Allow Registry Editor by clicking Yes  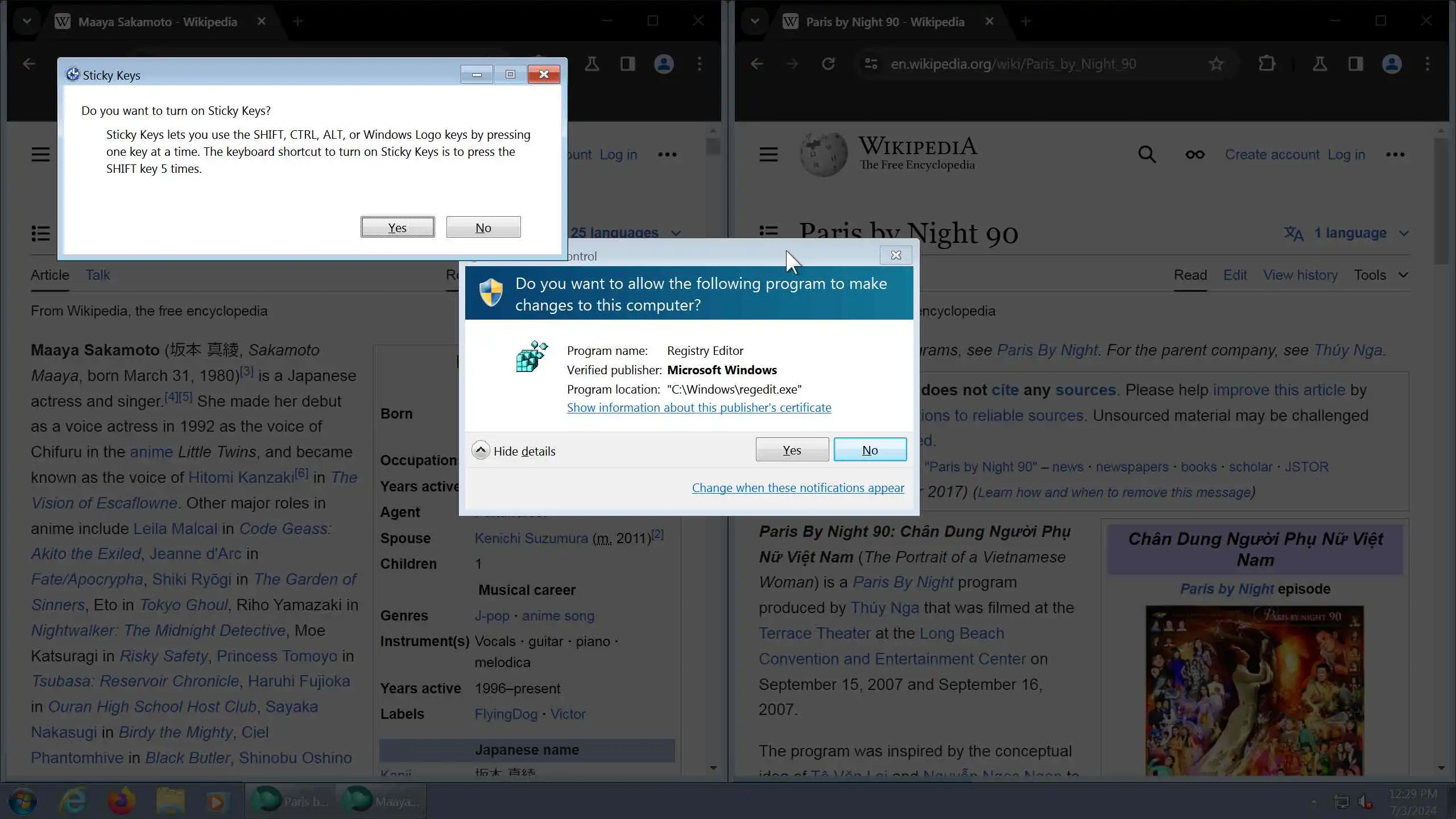coord(791,450)
